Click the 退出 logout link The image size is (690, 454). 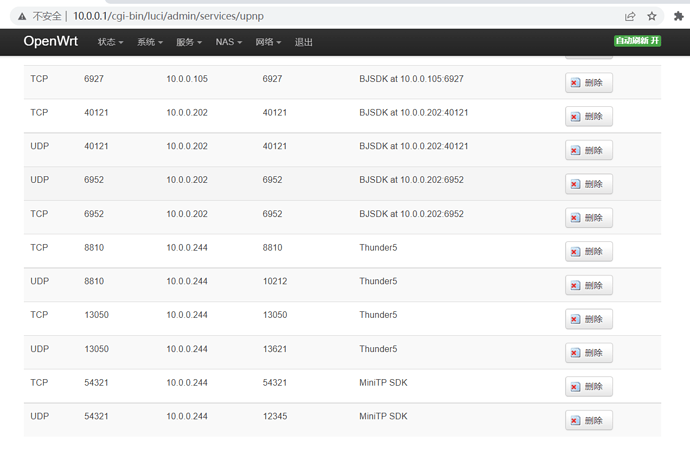(303, 42)
